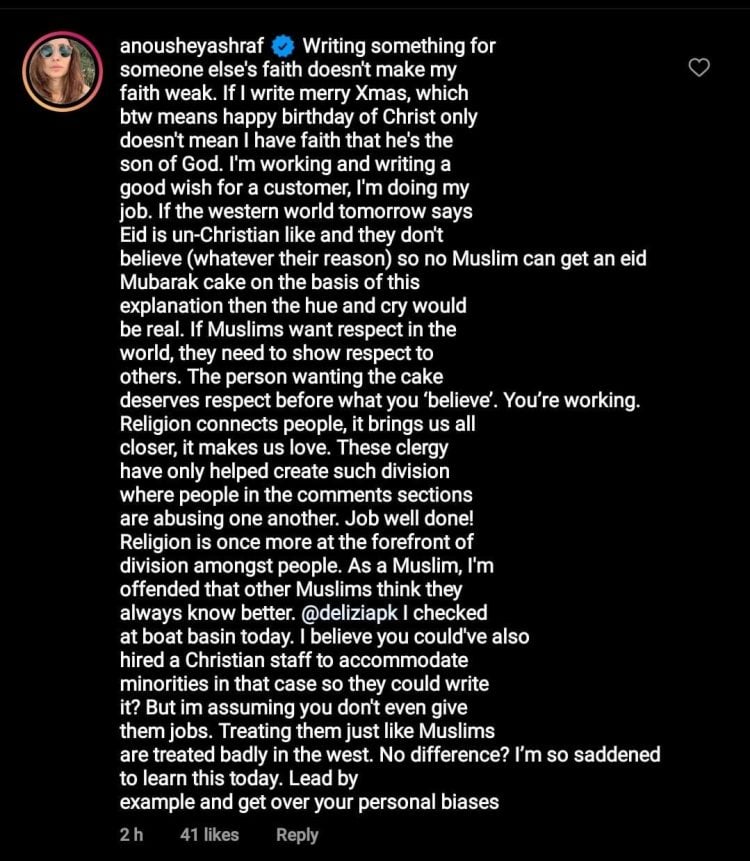Open the @deliziapk mention

pos(347,611)
